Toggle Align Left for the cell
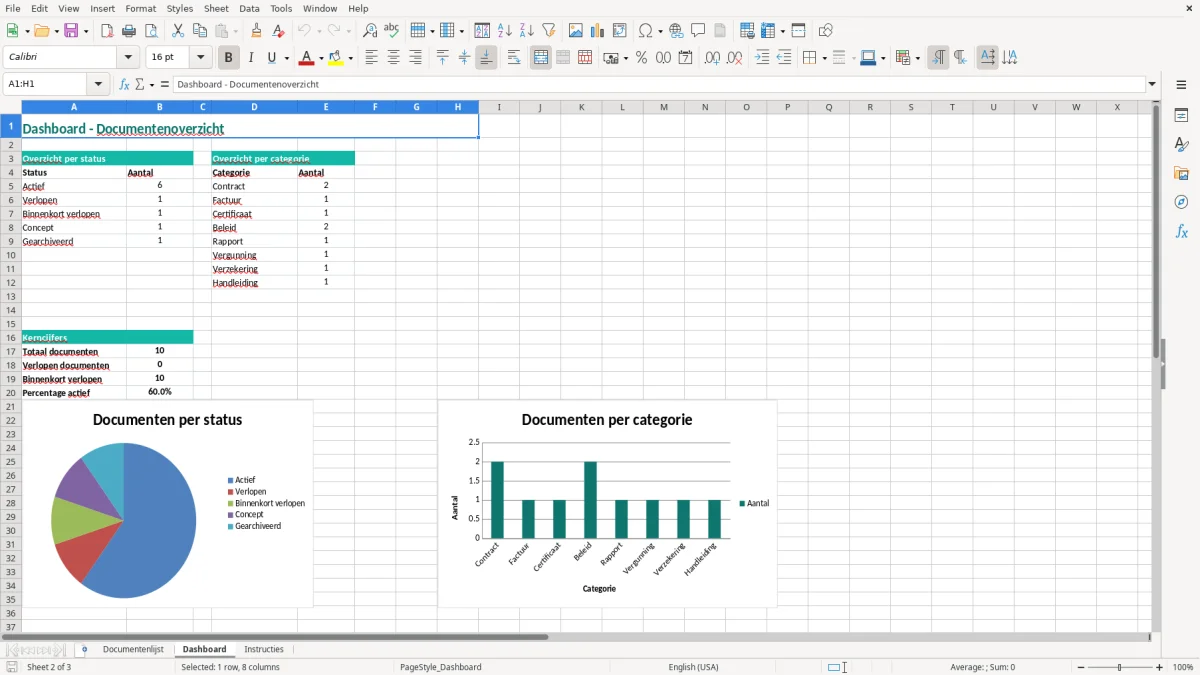 371,58
